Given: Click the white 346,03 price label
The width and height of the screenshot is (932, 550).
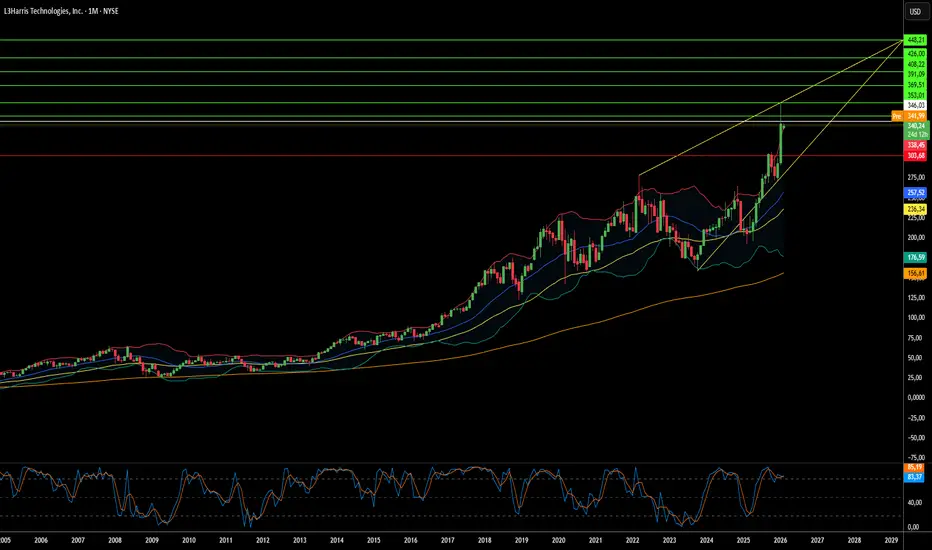Looking at the screenshot, I should click(x=914, y=104).
